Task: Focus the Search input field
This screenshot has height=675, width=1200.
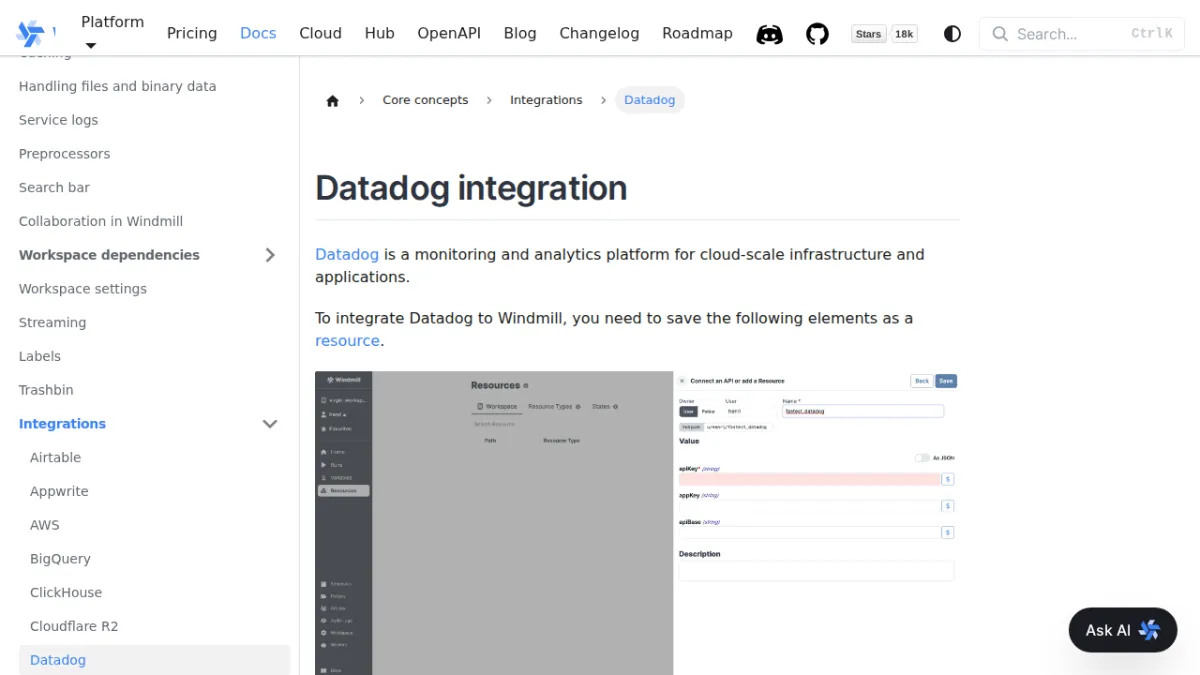Action: click(x=1082, y=34)
